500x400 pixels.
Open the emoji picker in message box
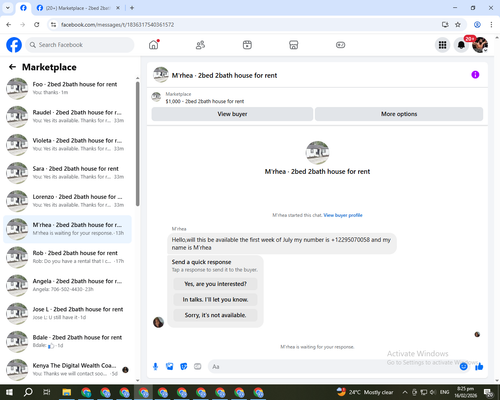(x=463, y=367)
